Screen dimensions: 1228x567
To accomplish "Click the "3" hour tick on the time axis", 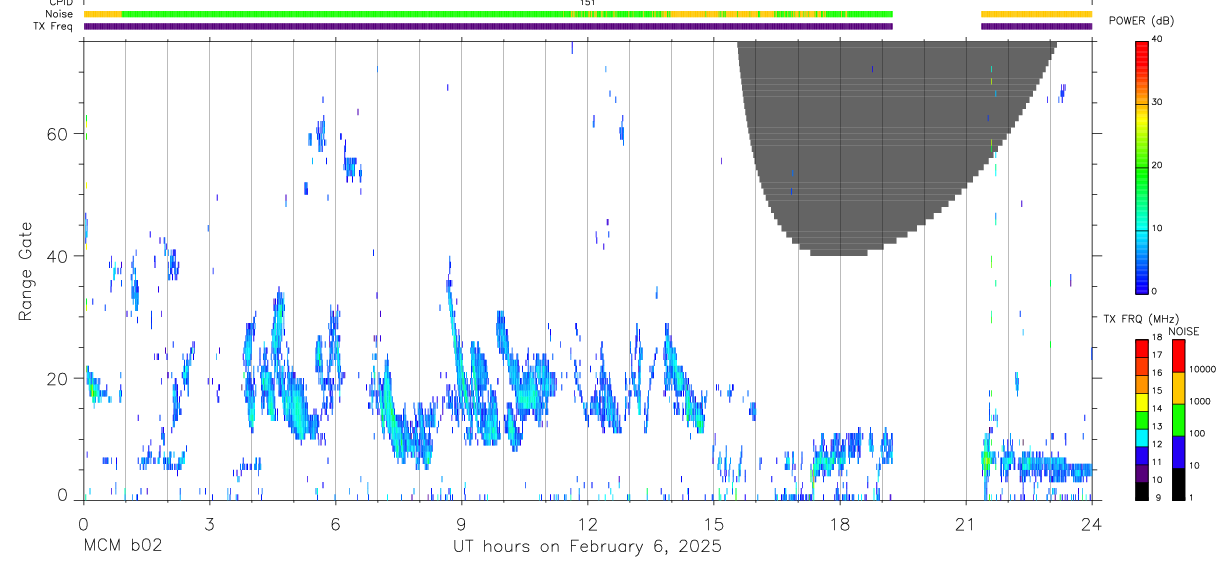I will (x=209, y=524).
